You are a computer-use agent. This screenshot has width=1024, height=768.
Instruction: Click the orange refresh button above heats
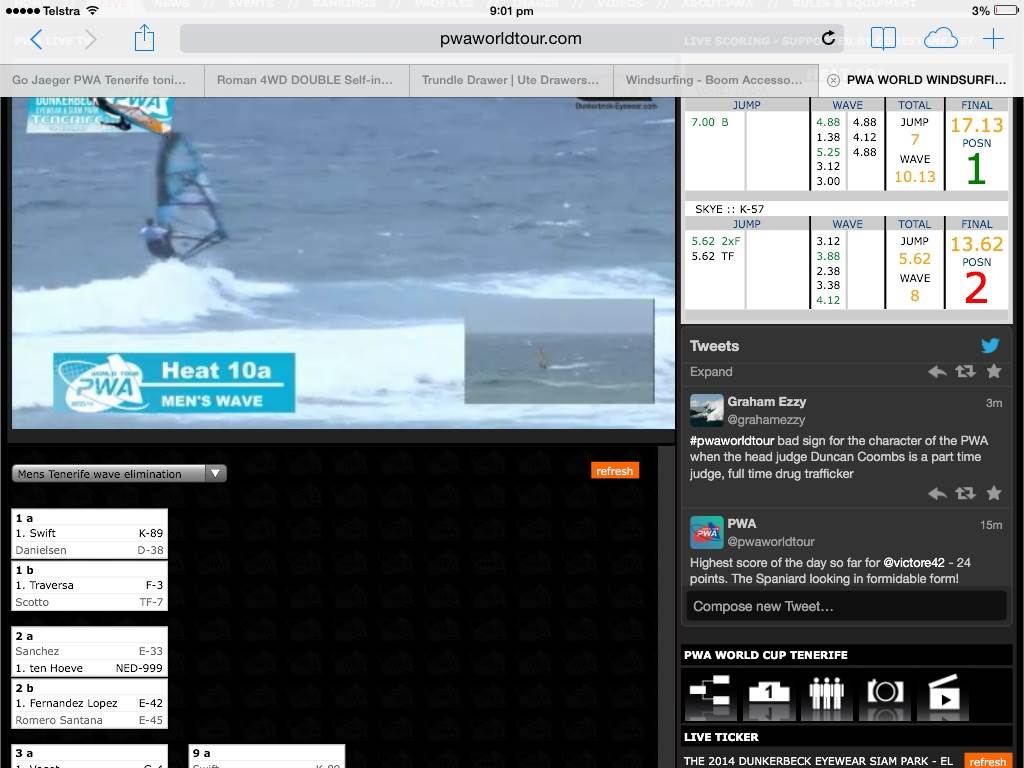tap(614, 471)
